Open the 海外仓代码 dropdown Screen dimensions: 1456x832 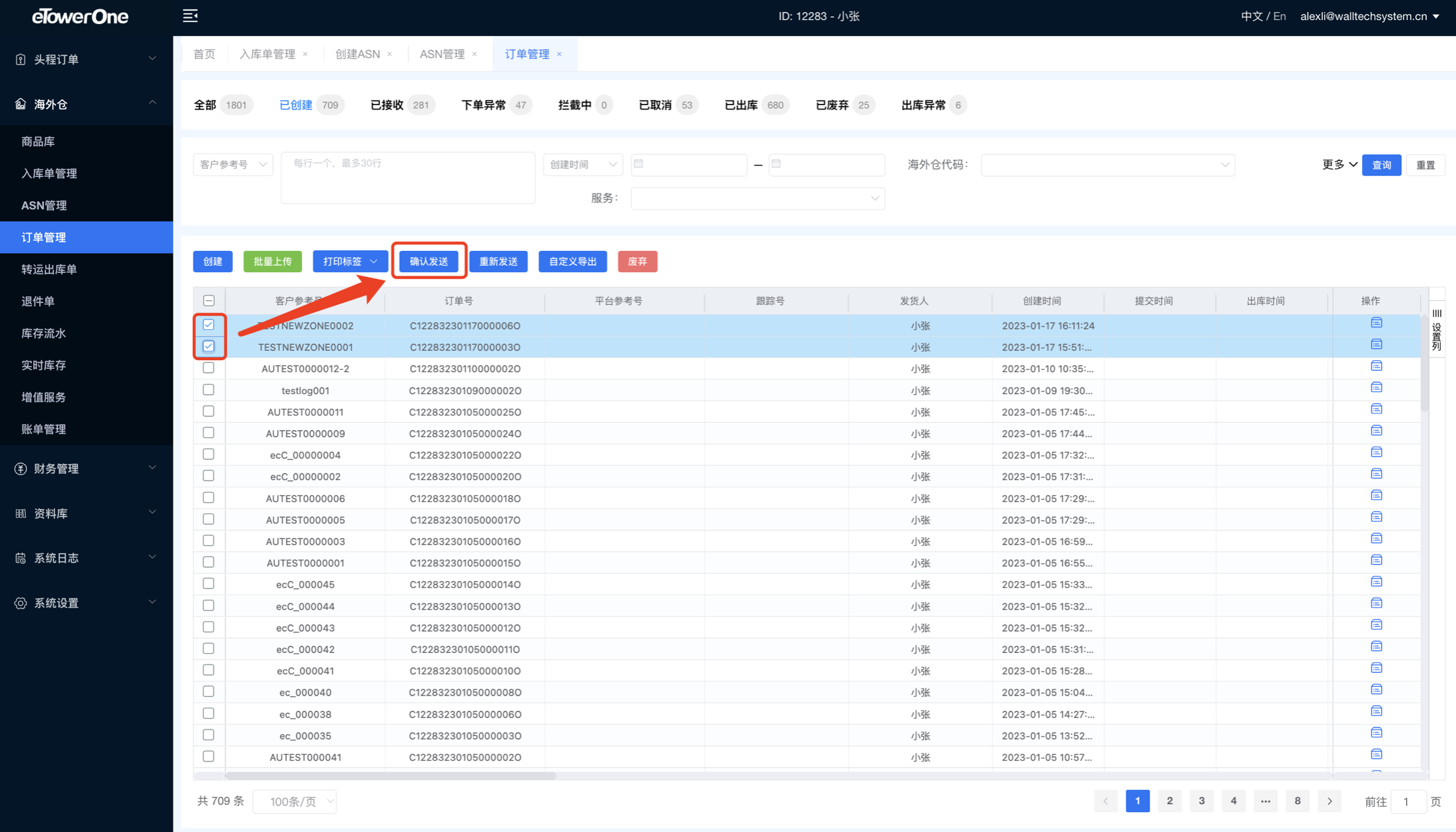tap(1108, 164)
